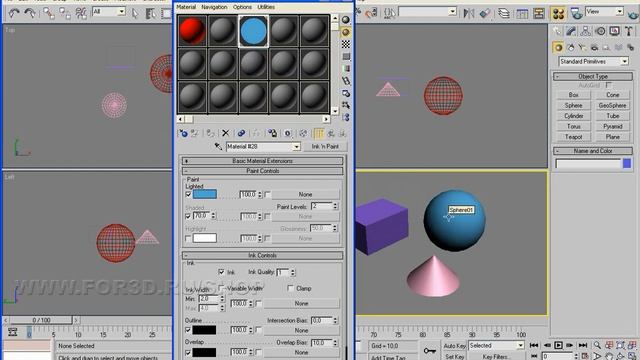The height and width of the screenshot is (360, 640).
Task: Open the Standard Primitives dropdown
Action: pos(624,61)
